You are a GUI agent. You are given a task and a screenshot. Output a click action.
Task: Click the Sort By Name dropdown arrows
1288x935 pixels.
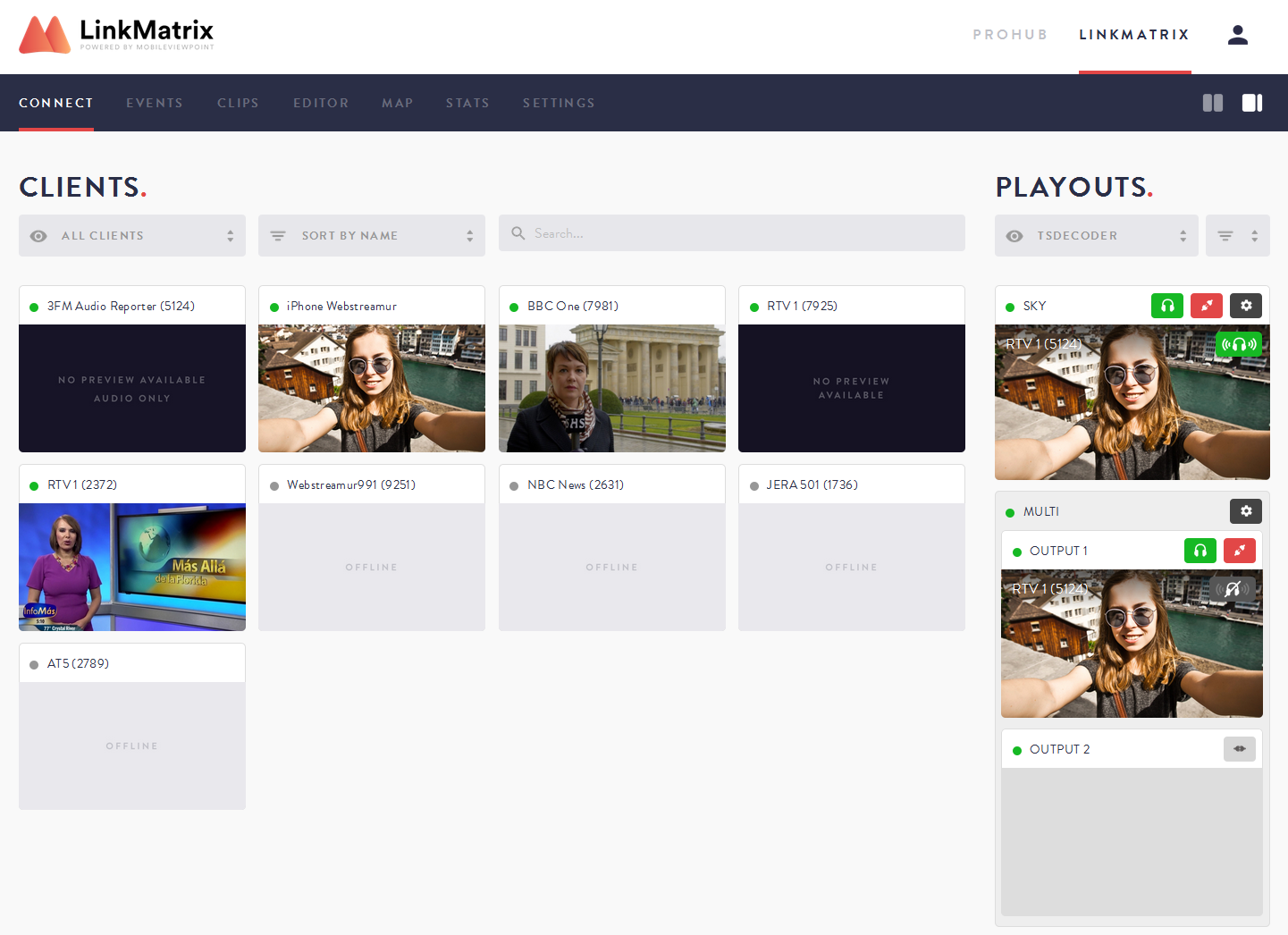coord(469,236)
